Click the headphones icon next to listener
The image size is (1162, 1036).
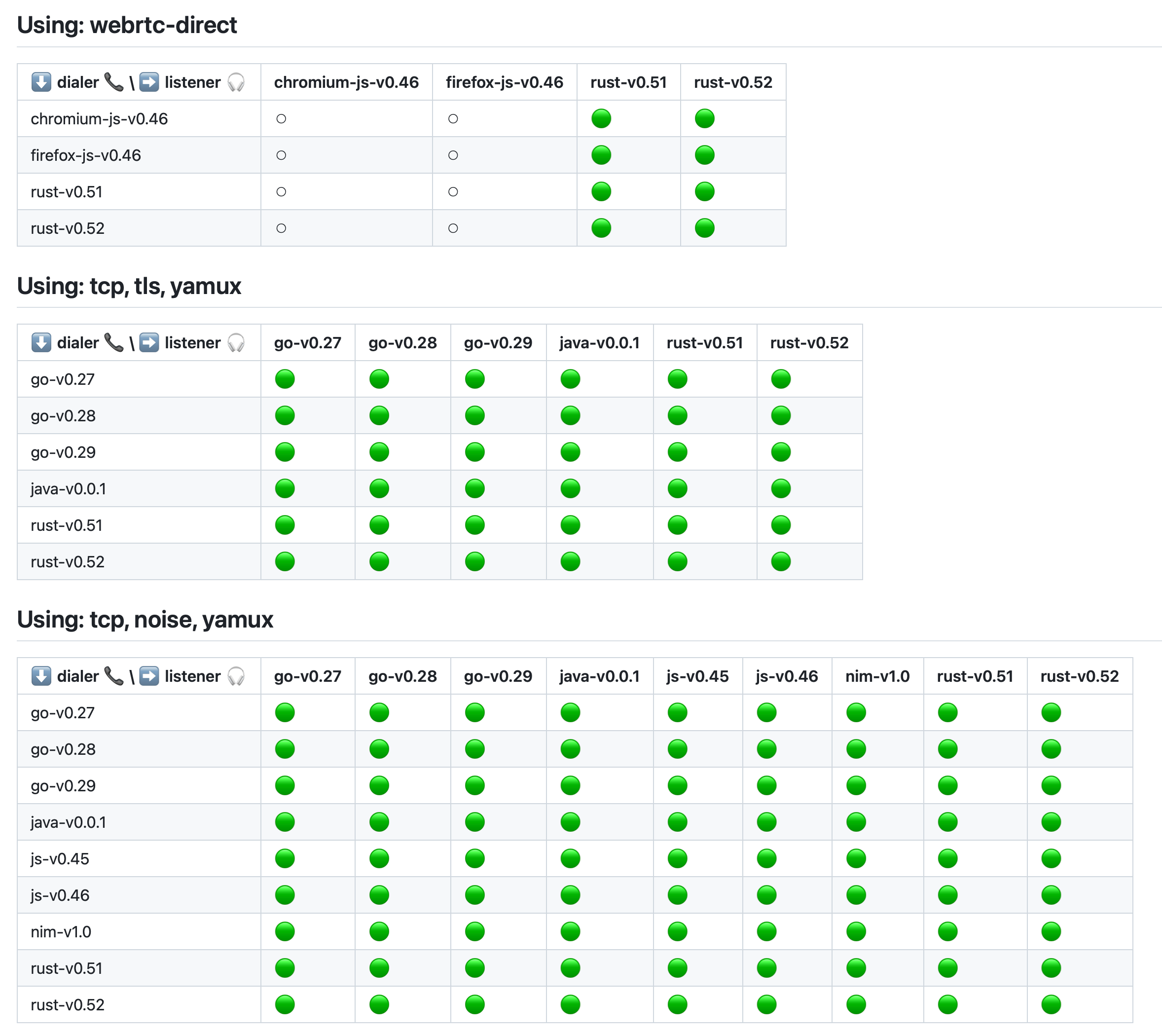click(237, 82)
